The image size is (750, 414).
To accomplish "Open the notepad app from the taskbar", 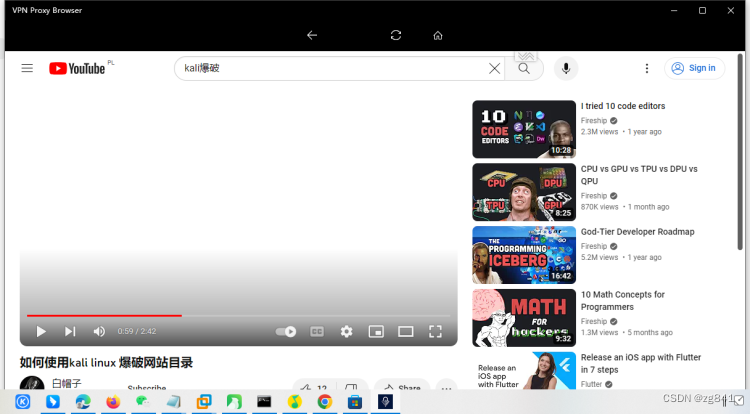I will point(173,402).
